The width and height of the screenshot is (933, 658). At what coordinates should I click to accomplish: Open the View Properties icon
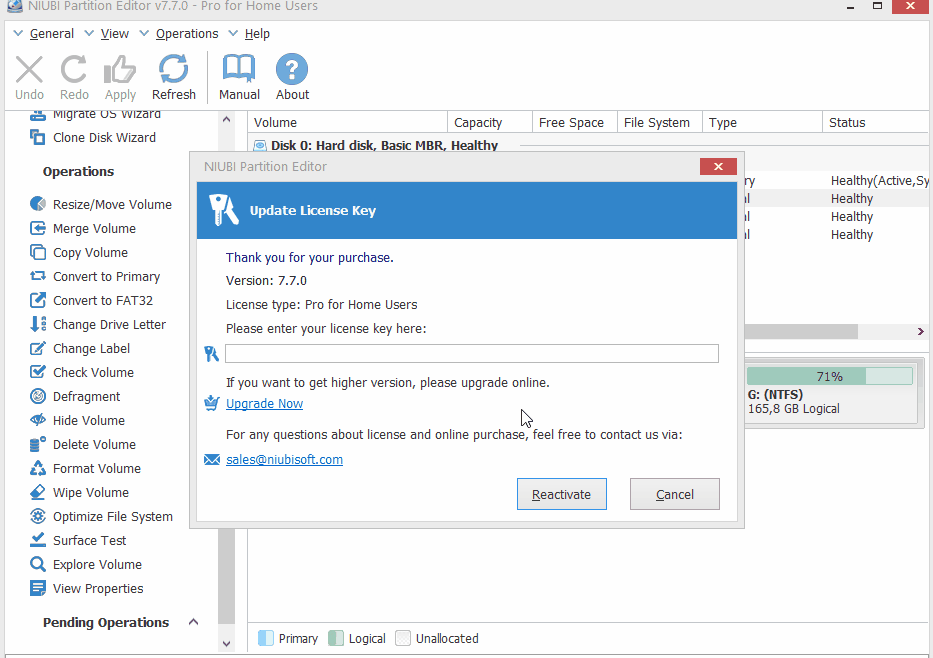37,588
